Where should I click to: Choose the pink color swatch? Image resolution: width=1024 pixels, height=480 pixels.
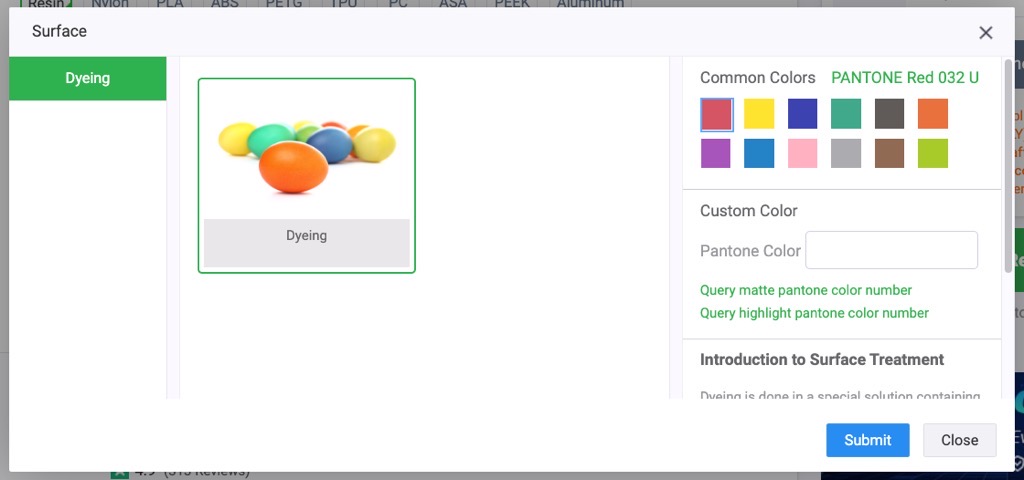[802, 153]
